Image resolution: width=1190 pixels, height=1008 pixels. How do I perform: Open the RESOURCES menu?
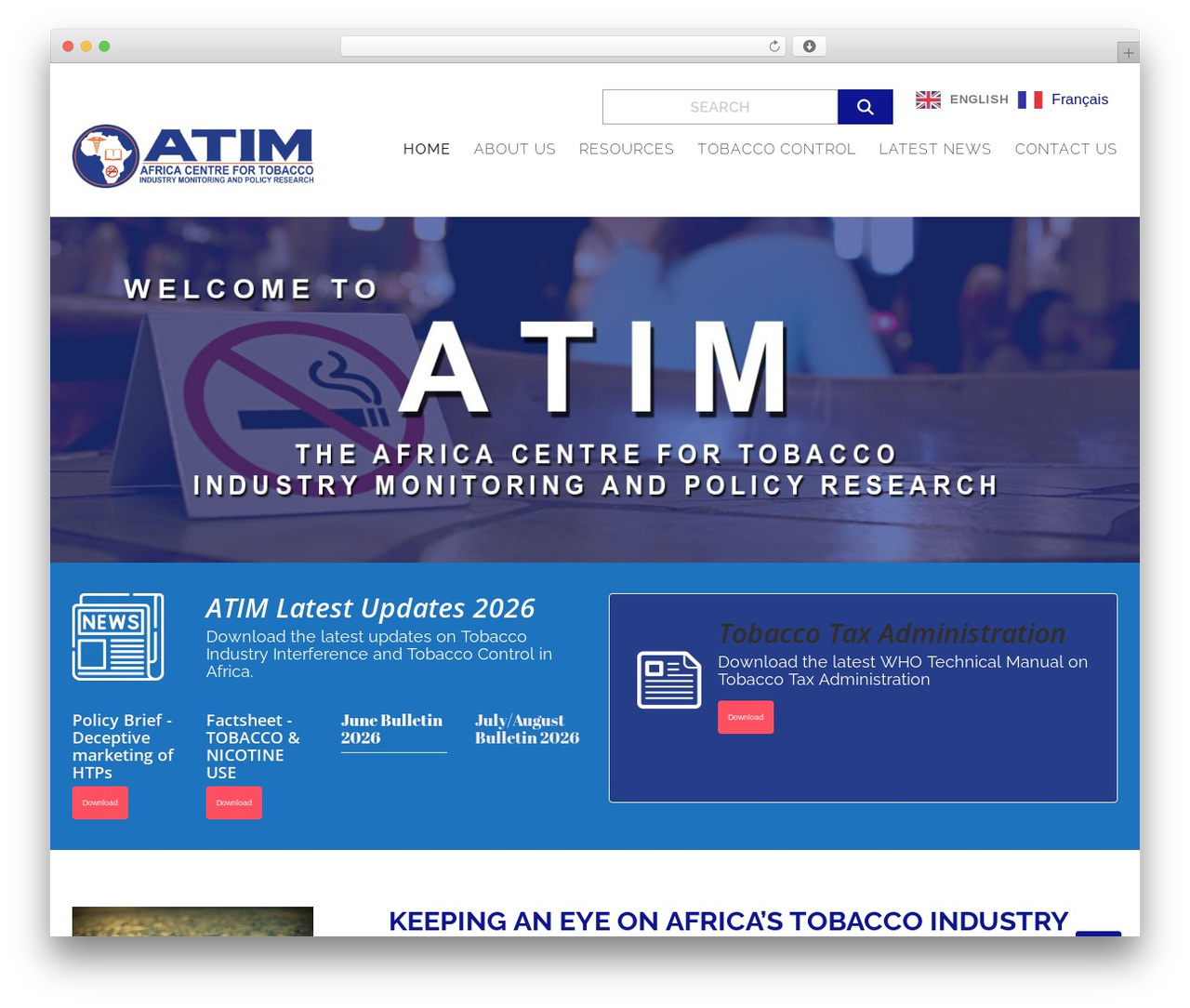(x=627, y=149)
